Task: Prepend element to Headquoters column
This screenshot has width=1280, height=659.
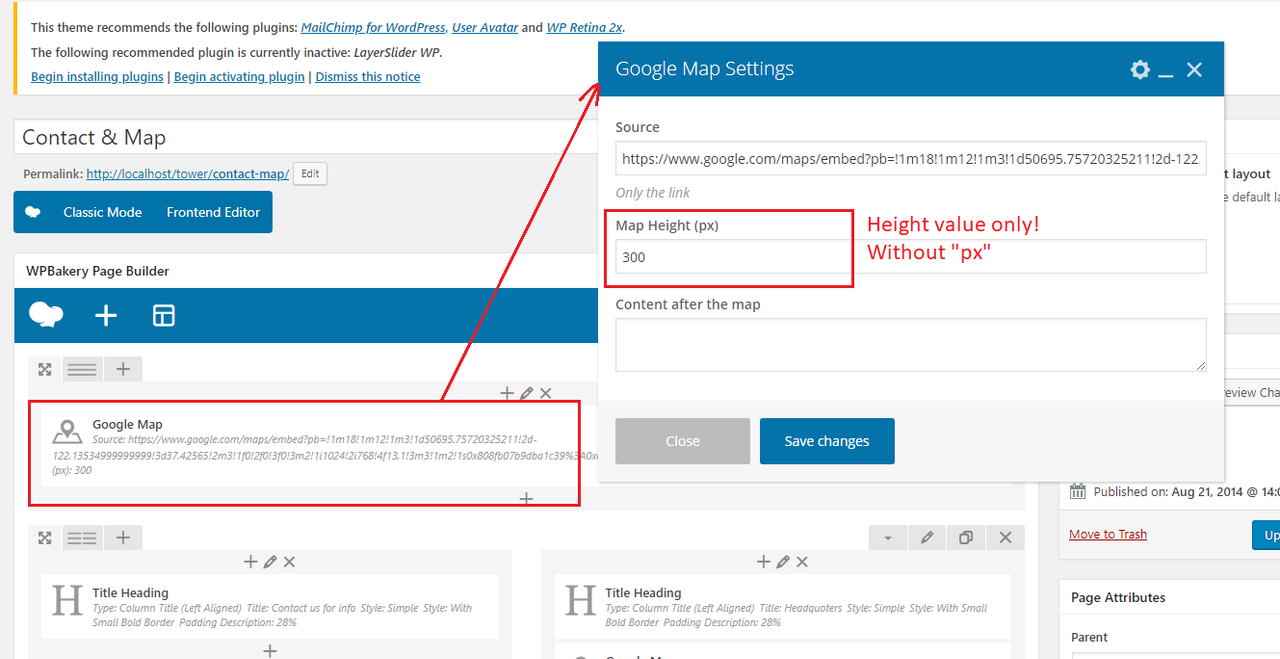Action: [763, 562]
